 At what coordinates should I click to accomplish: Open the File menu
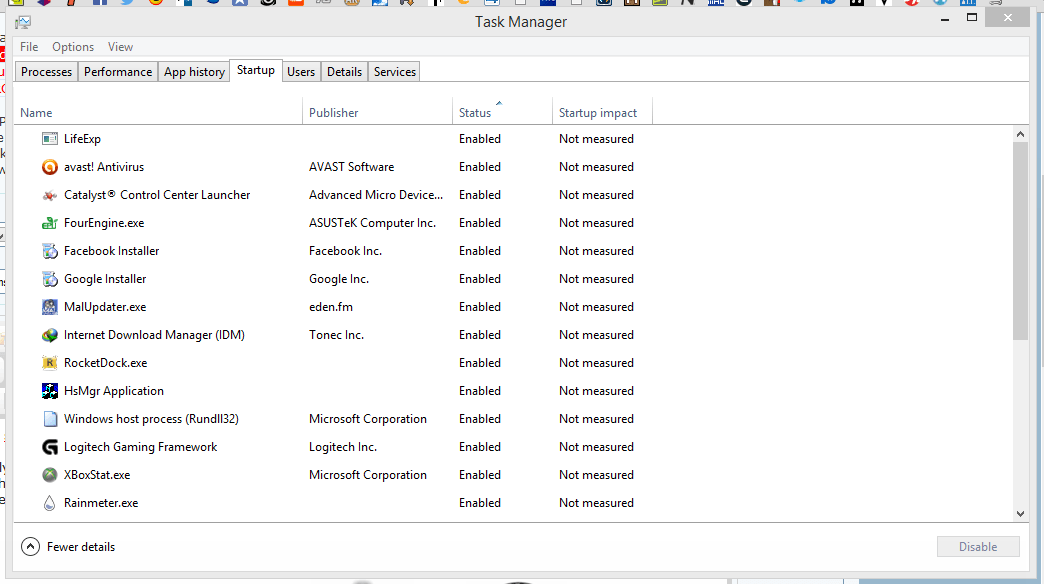coord(28,46)
